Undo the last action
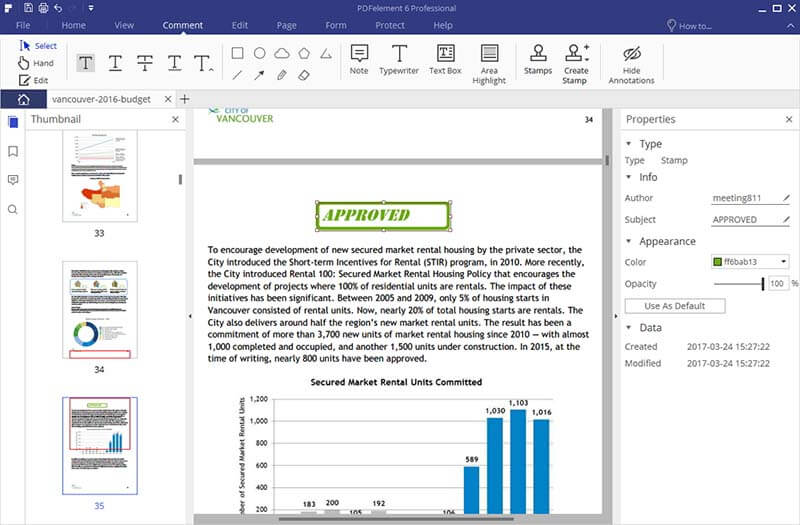The width and height of the screenshot is (800, 525). pyautogui.click(x=58, y=8)
